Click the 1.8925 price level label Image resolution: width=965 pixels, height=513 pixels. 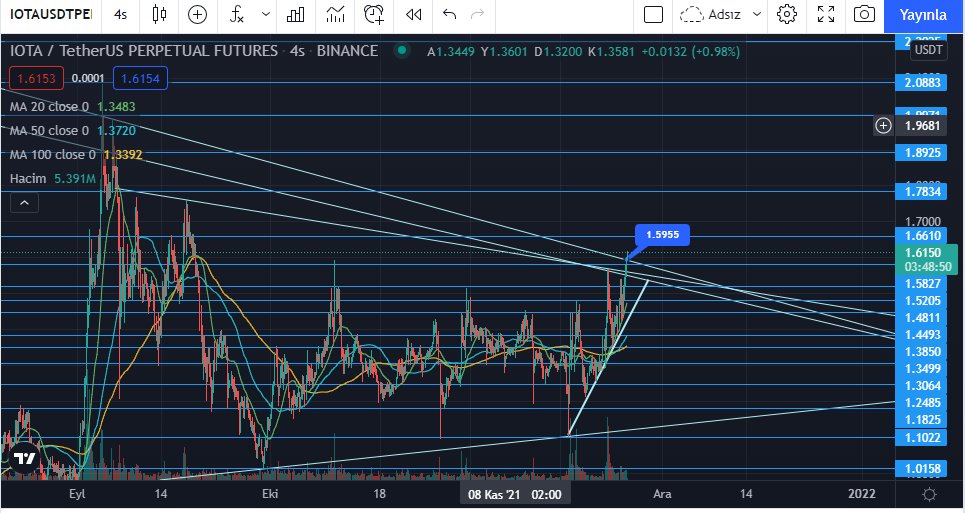pyautogui.click(x=922, y=152)
